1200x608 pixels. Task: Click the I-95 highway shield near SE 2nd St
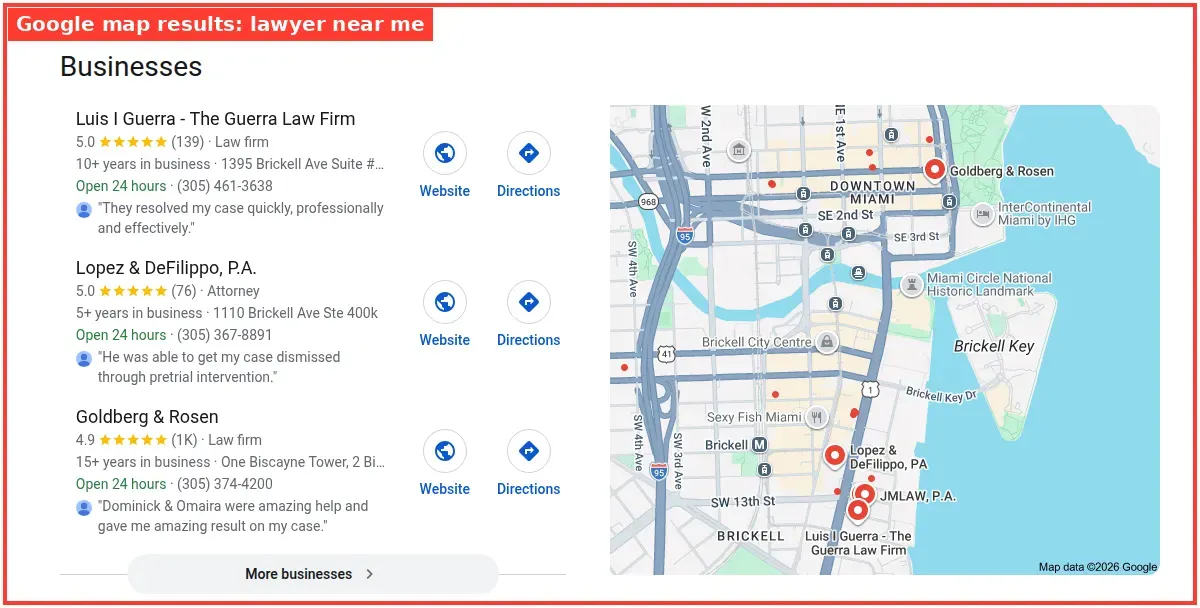tap(684, 235)
